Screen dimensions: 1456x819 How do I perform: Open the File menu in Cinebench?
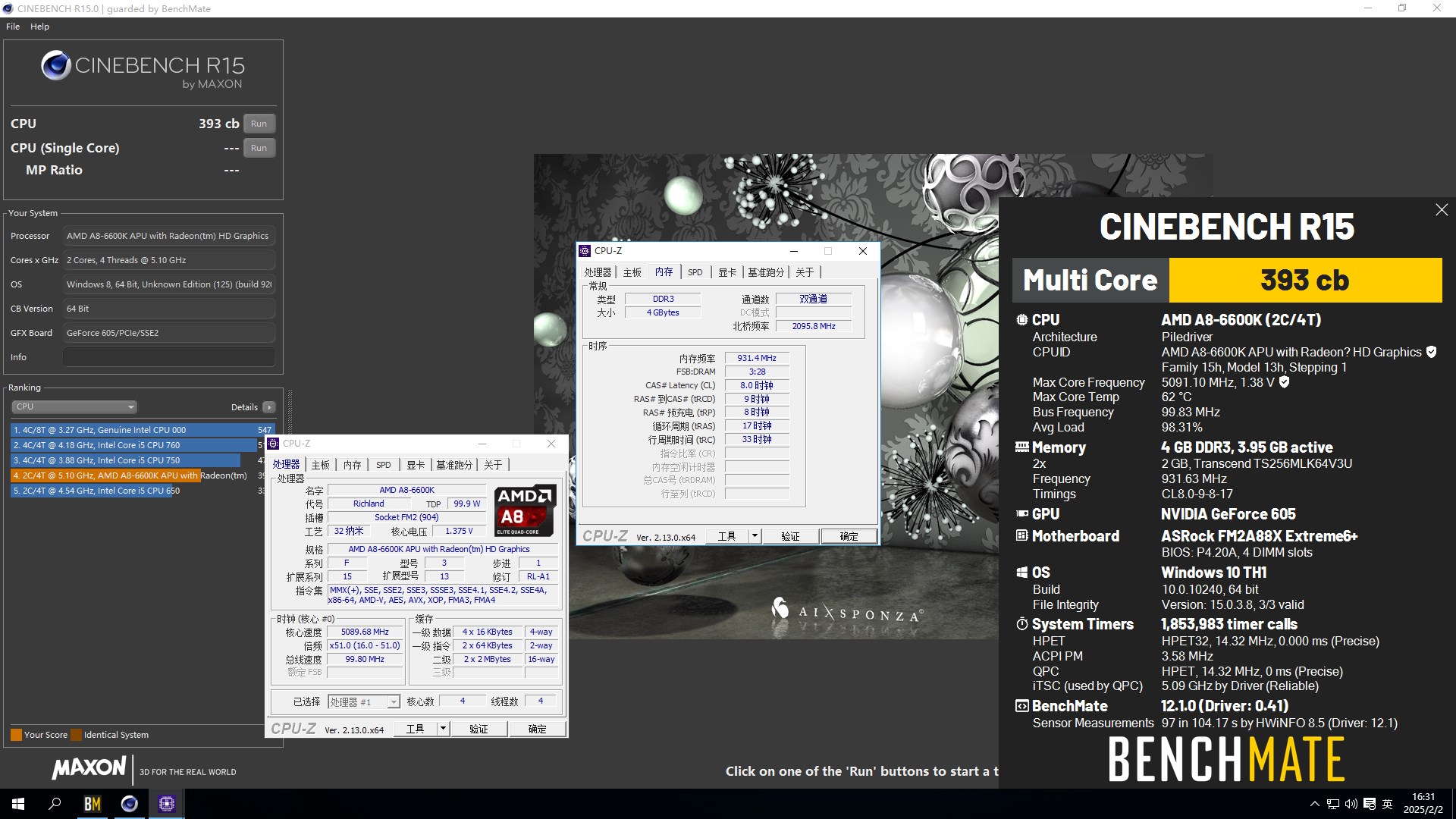13,27
